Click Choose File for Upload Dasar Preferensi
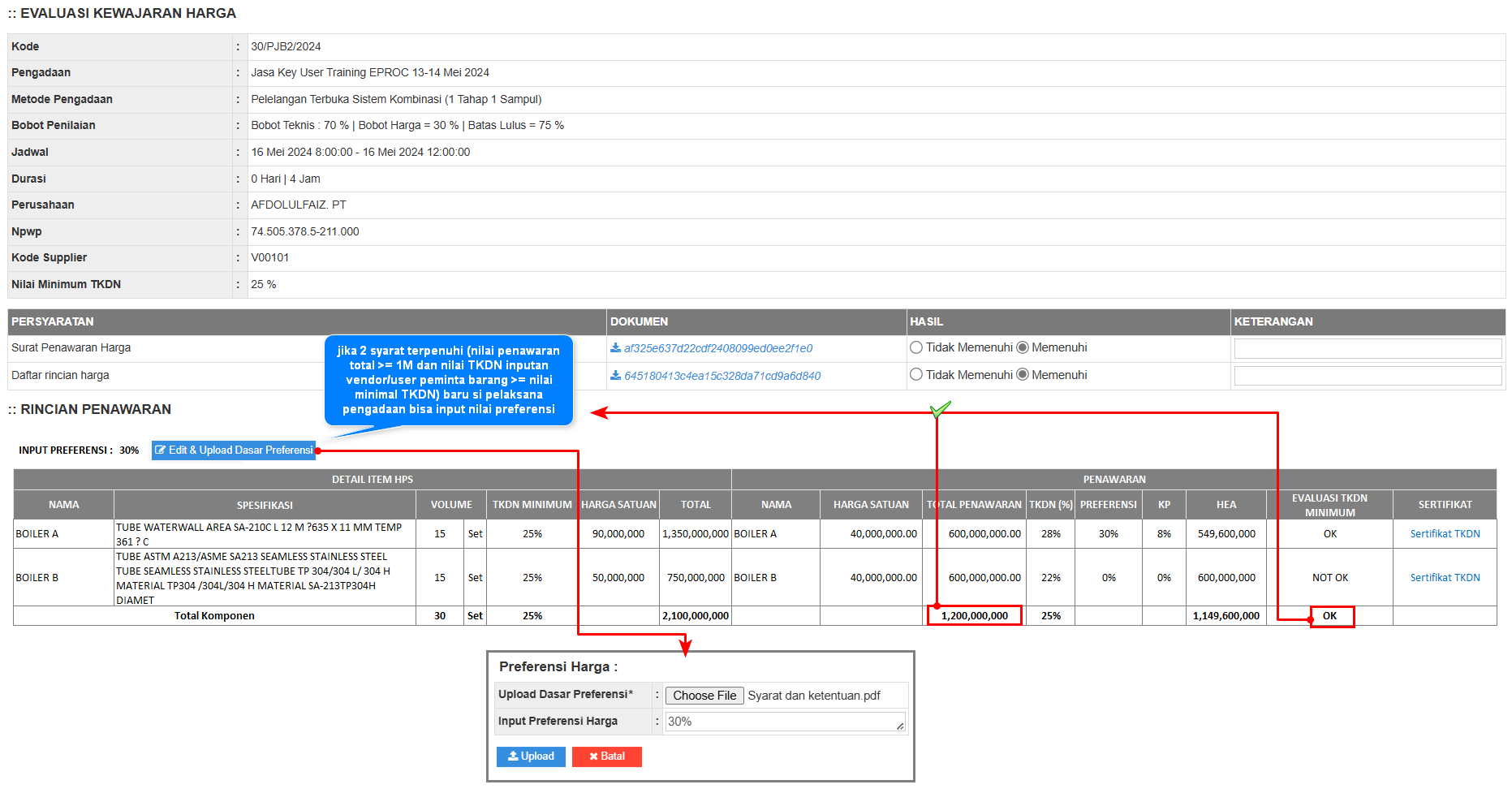Screen dimensions: 1512x806 (x=704, y=696)
